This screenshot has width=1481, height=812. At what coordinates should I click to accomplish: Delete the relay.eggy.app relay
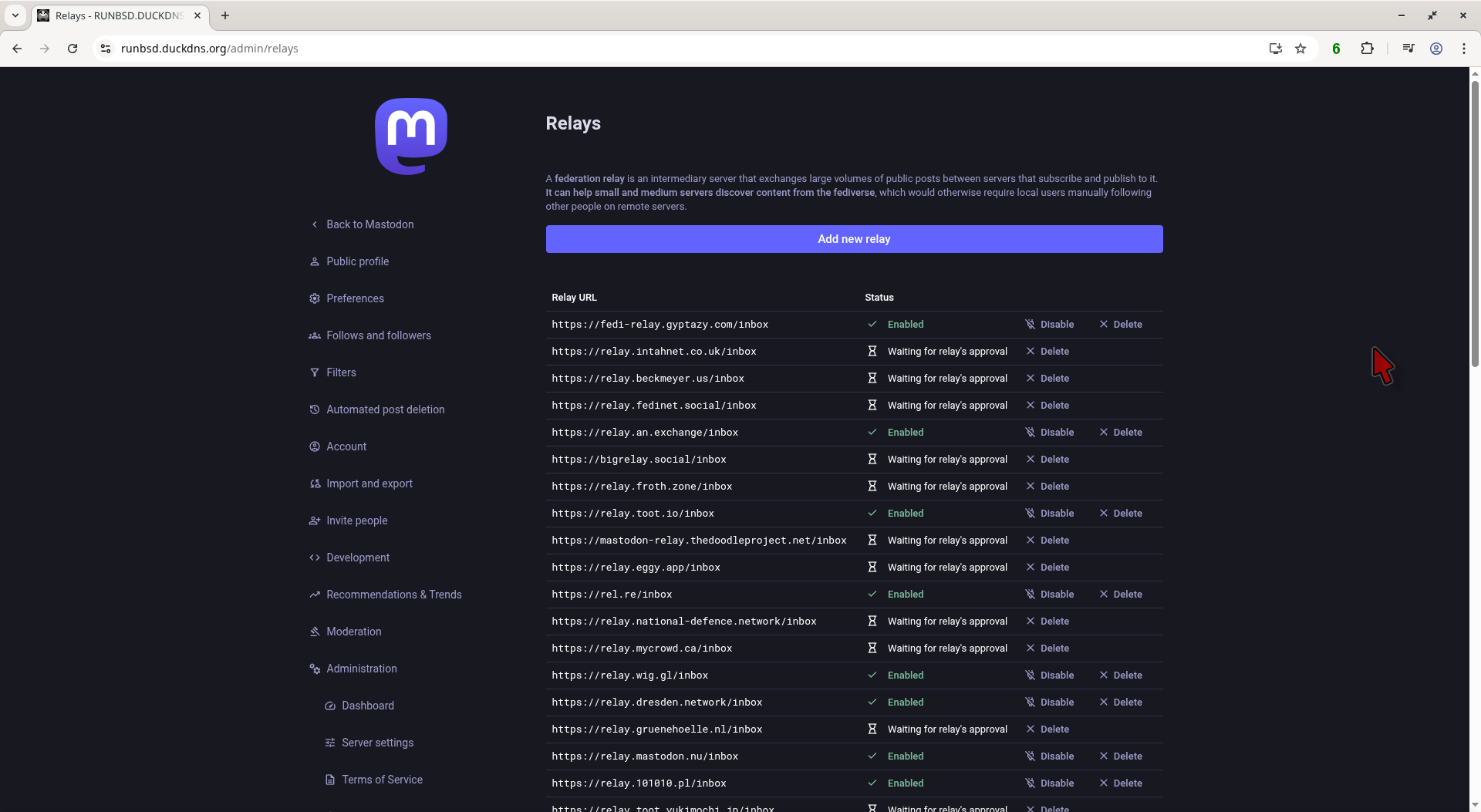(x=1047, y=568)
